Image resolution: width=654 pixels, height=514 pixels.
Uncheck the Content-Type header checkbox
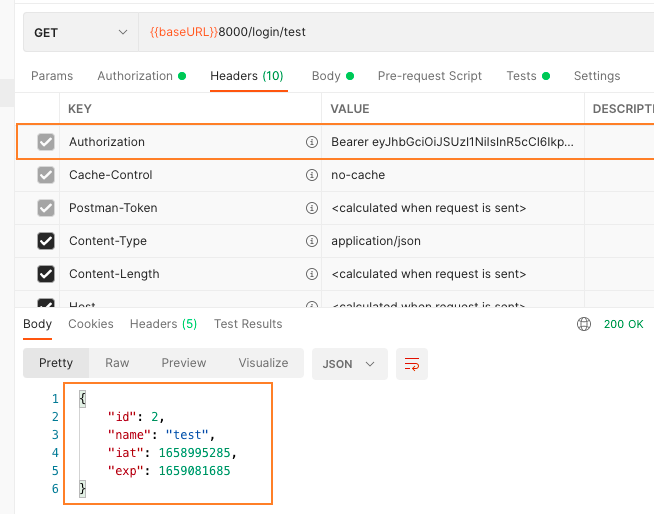tap(46, 241)
